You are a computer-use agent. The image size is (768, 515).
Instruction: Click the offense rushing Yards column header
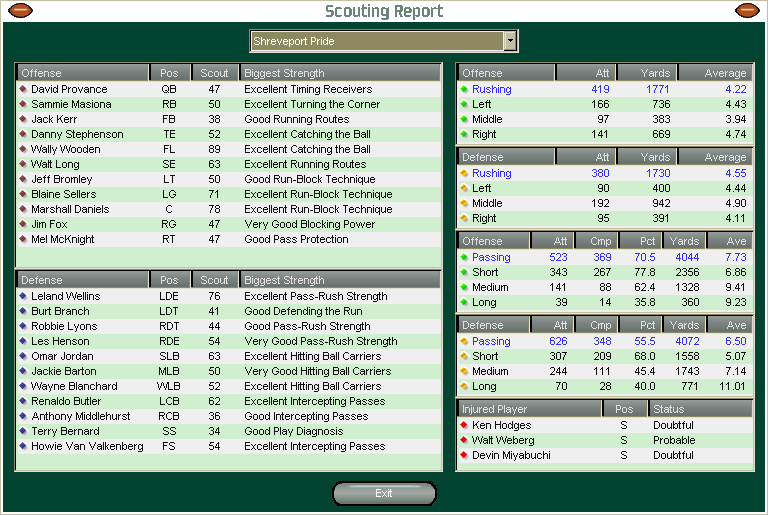pyautogui.click(x=646, y=73)
